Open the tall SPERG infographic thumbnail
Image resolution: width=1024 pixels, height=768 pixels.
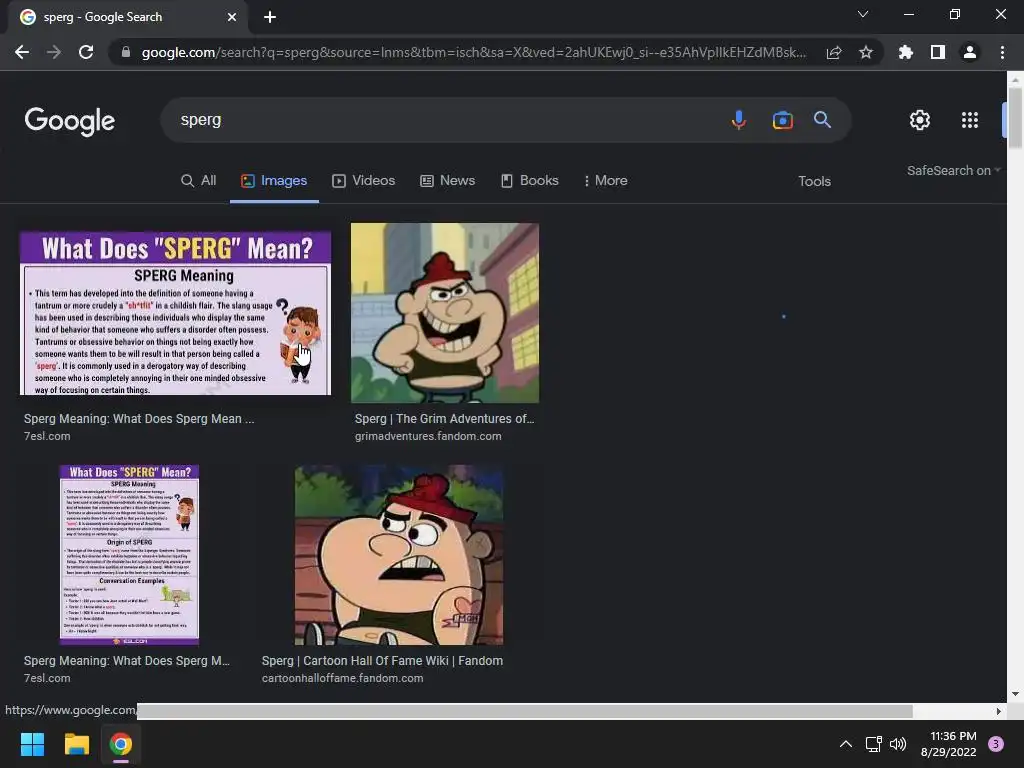(129, 555)
